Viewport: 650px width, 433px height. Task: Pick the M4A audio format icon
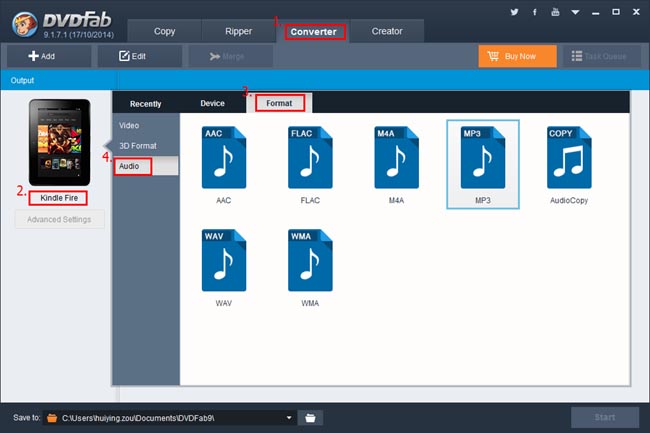click(x=396, y=157)
